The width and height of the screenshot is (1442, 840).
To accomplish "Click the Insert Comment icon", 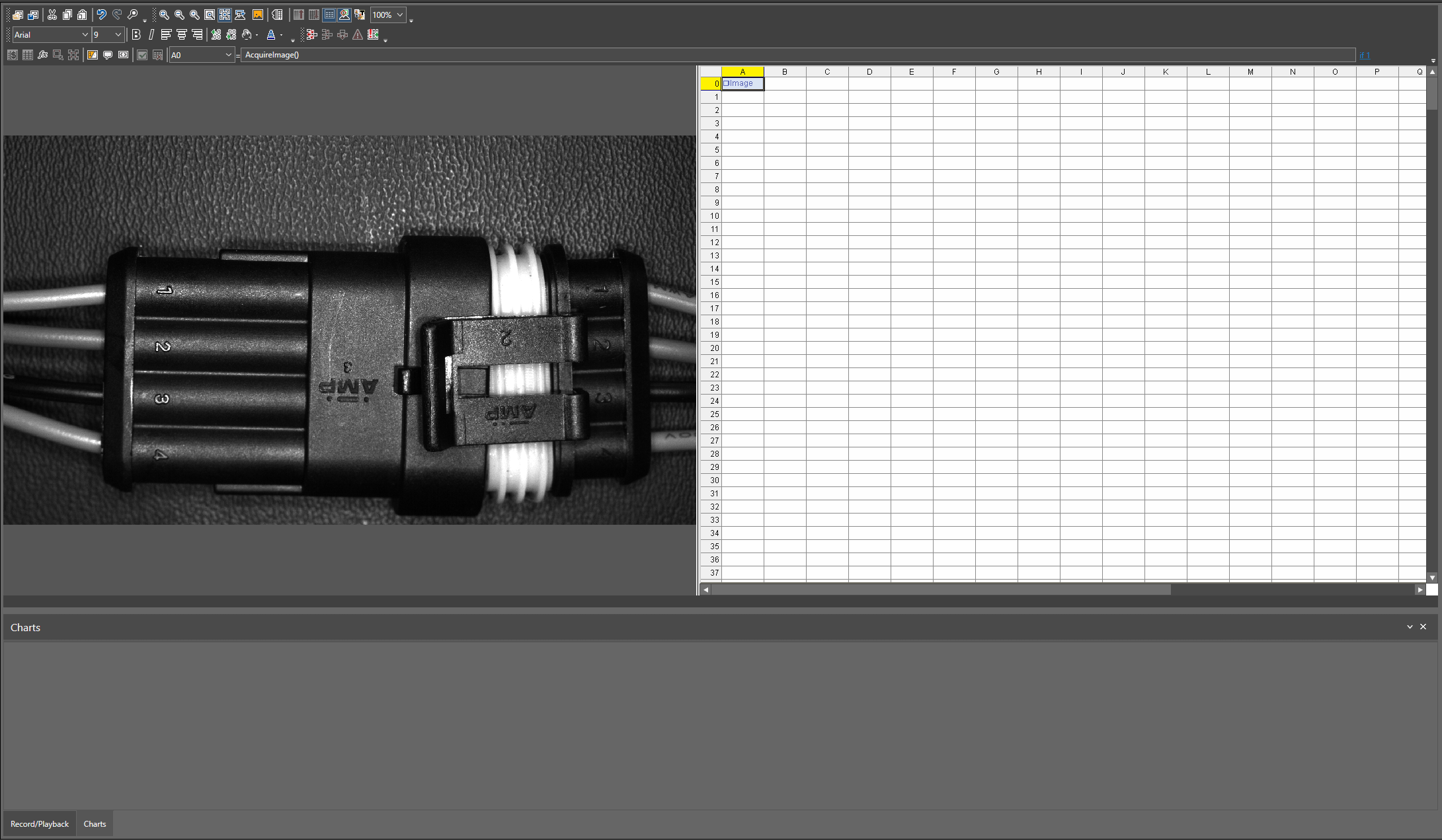I will coord(108,55).
